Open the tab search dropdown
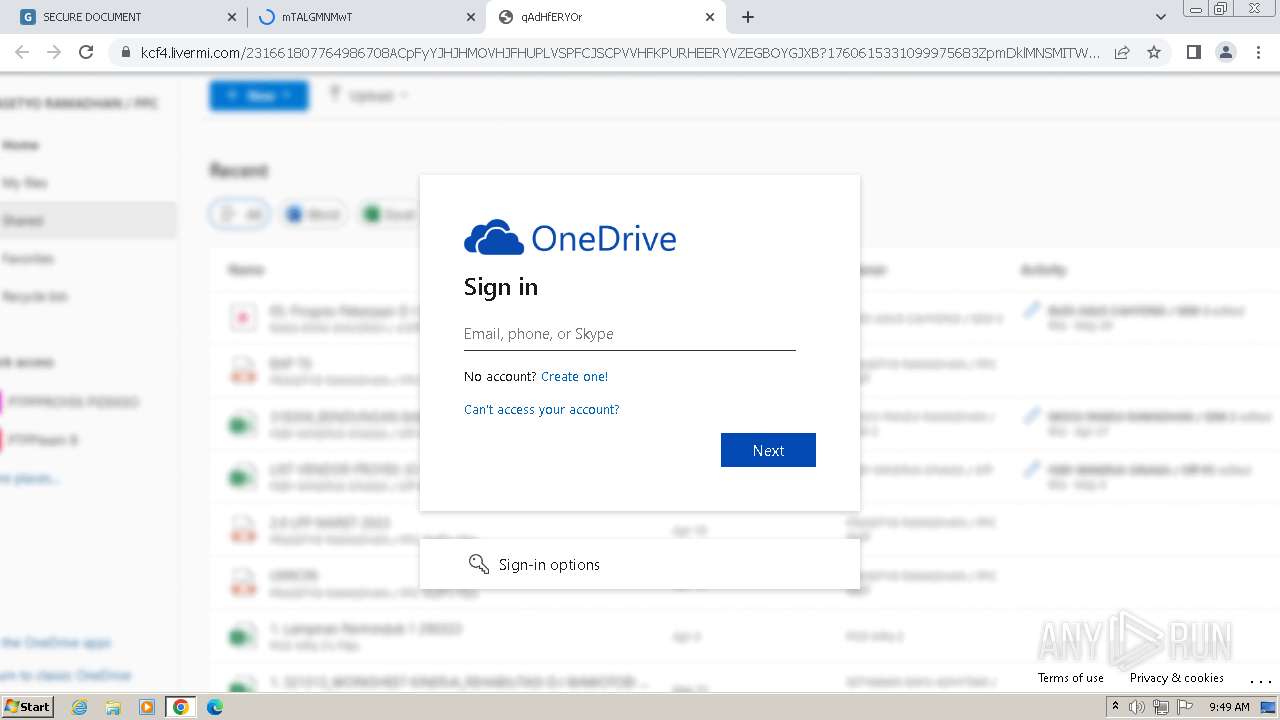Viewport: 1280px width, 720px height. point(1161,17)
